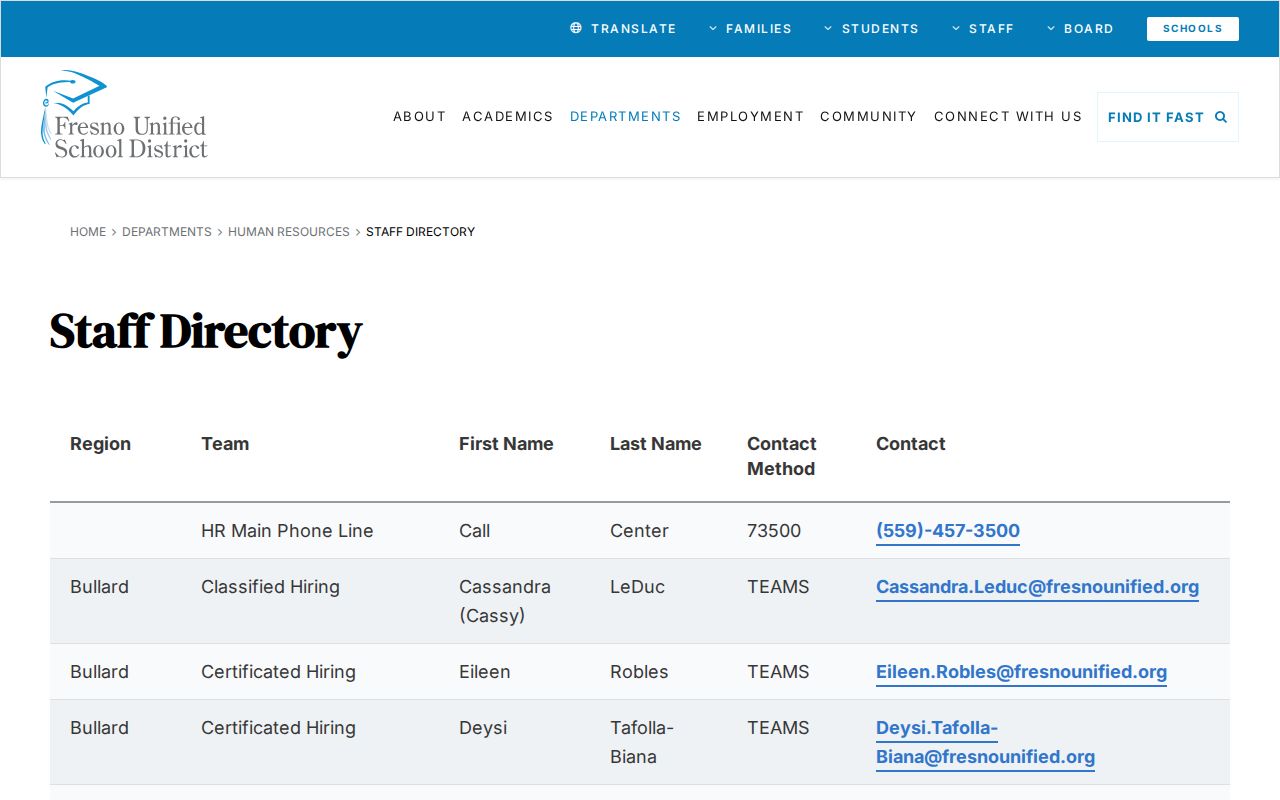Expand the Staff dropdown menu
Viewport: 1280px width, 800px height.
point(983,29)
